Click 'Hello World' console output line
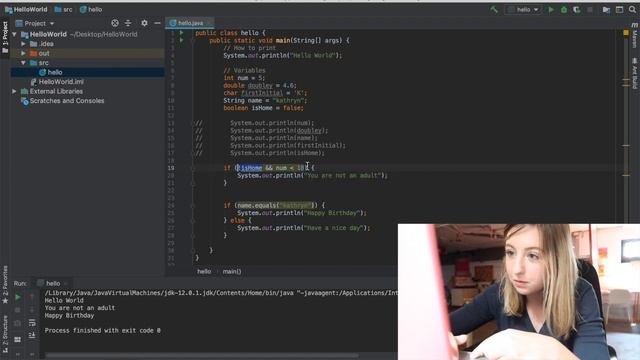Viewport: 640px width, 360px height. tap(64, 300)
